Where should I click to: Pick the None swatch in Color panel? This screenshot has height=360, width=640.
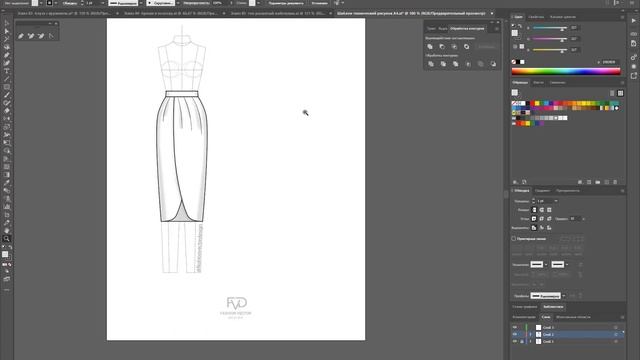513,62
